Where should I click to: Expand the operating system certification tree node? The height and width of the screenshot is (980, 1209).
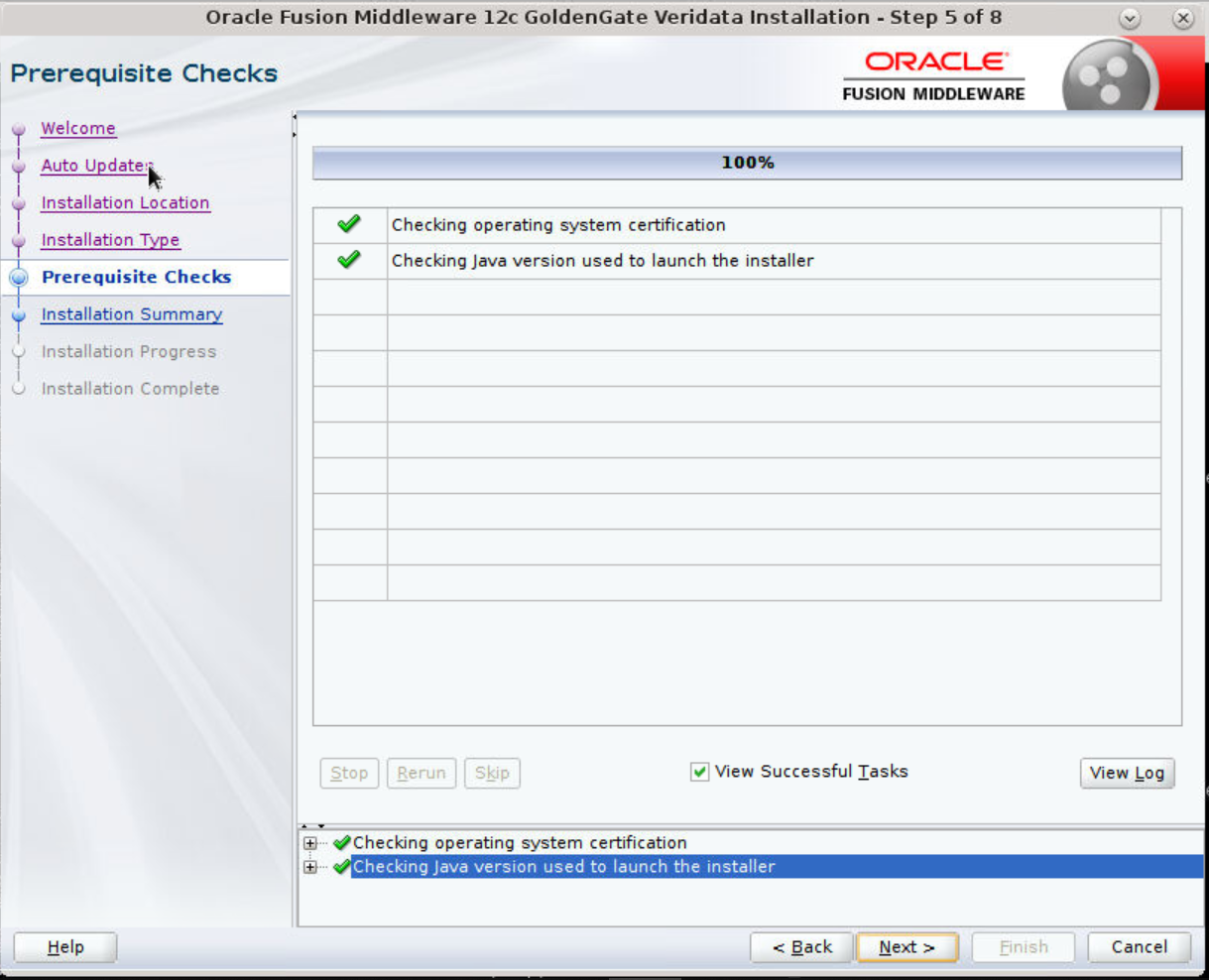[x=310, y=843]
